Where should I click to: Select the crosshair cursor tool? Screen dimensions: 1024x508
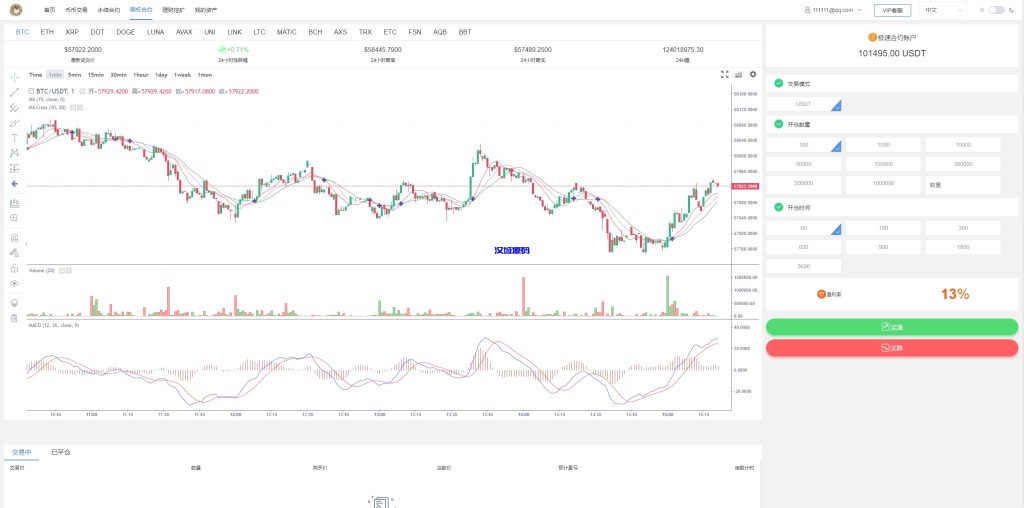tap(14, 76)
